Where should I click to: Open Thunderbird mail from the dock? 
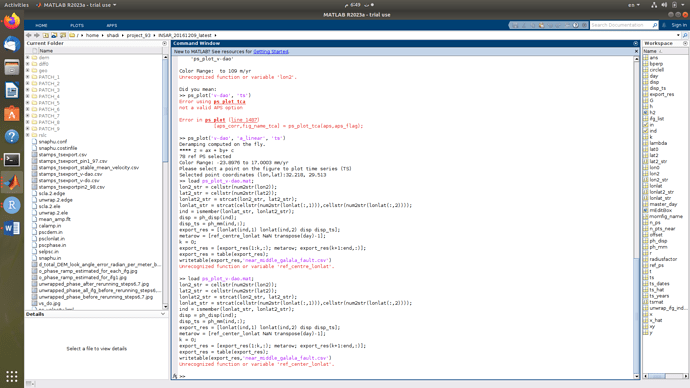click(x=12, y=44)
